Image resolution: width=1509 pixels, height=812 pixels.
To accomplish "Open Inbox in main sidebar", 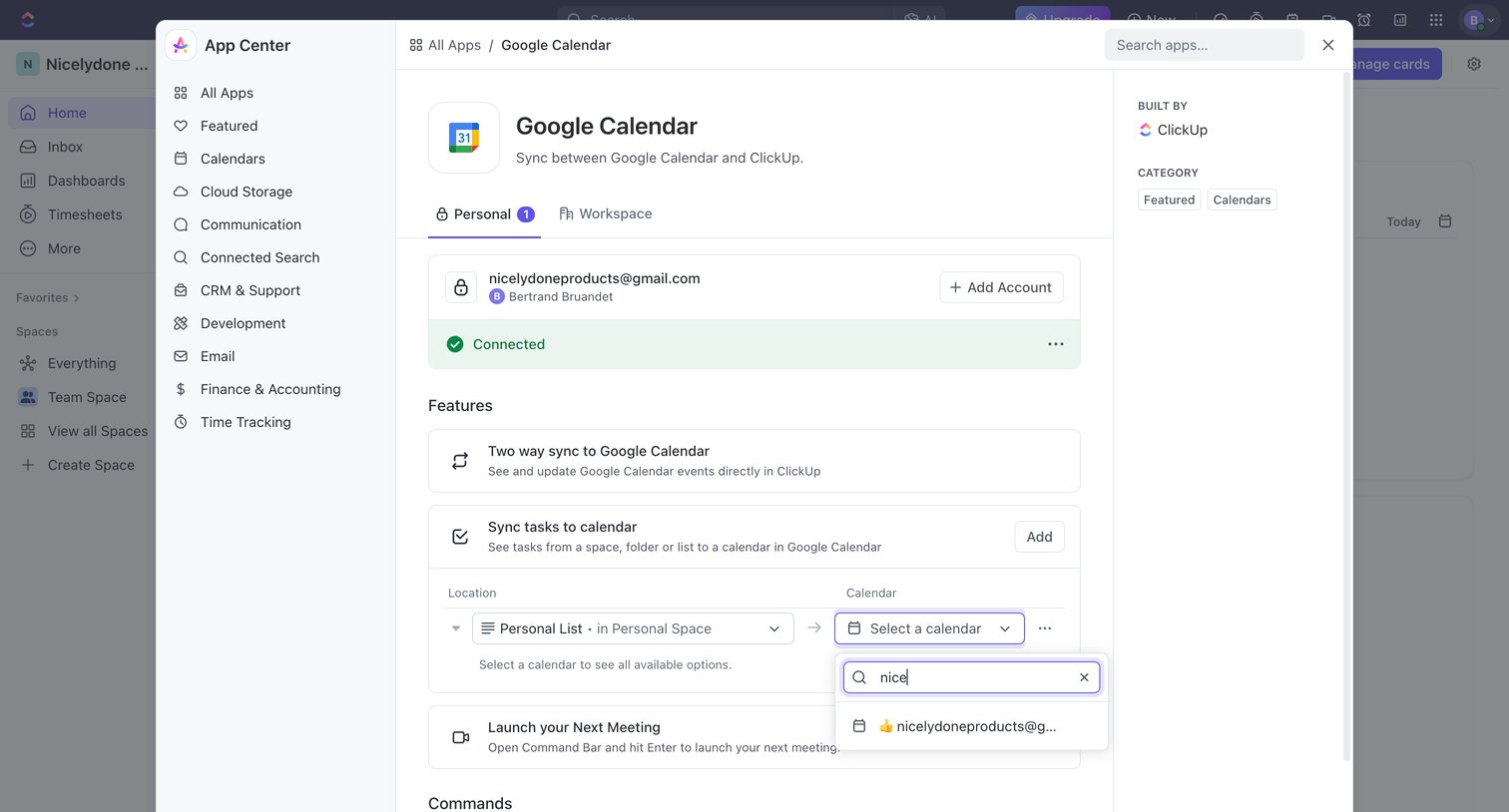I will point(65,147).
